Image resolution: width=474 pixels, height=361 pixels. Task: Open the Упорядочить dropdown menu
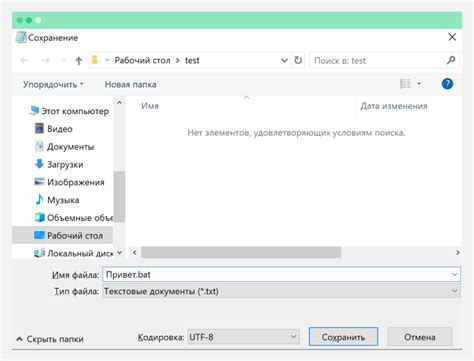click(x=53, y=84)
